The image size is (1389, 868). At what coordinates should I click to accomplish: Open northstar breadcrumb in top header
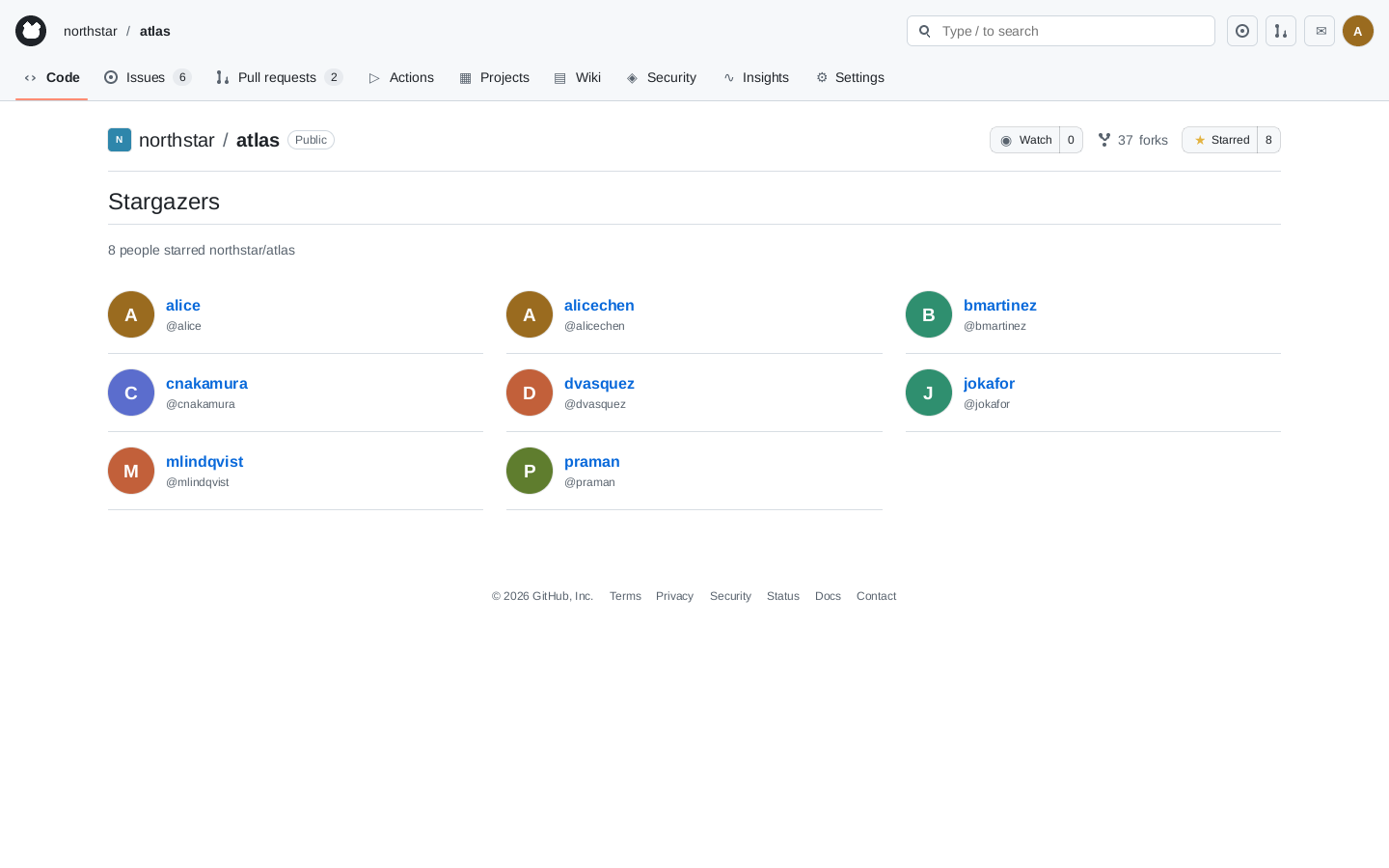(91, 31)
